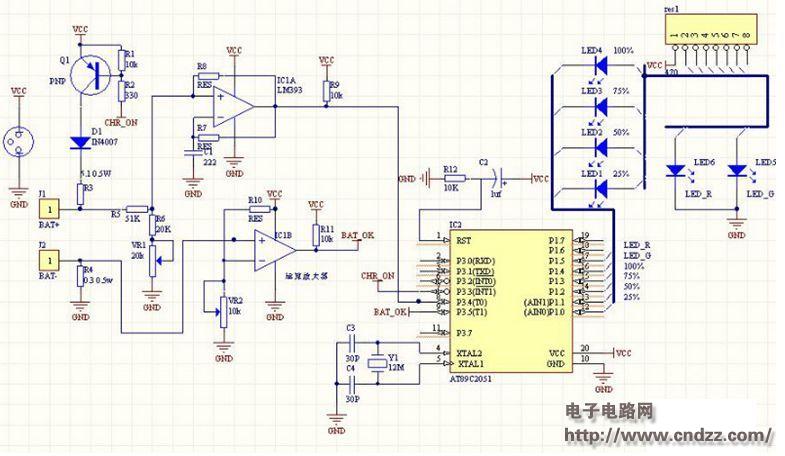
Task: Click the XTAL1 pin label
Action: (471, 363)
